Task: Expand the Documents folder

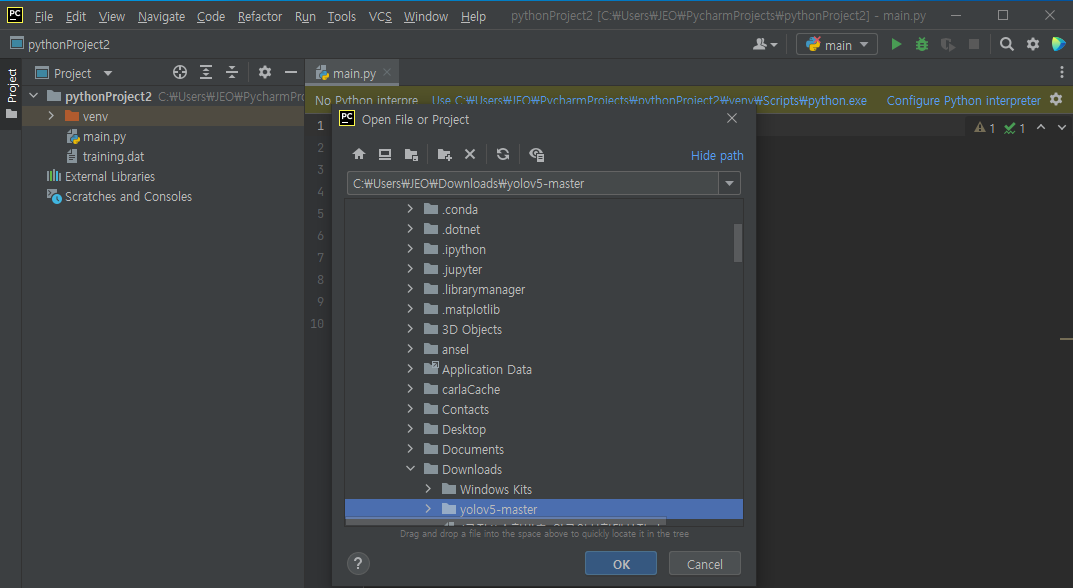Action: click(411, 449)
